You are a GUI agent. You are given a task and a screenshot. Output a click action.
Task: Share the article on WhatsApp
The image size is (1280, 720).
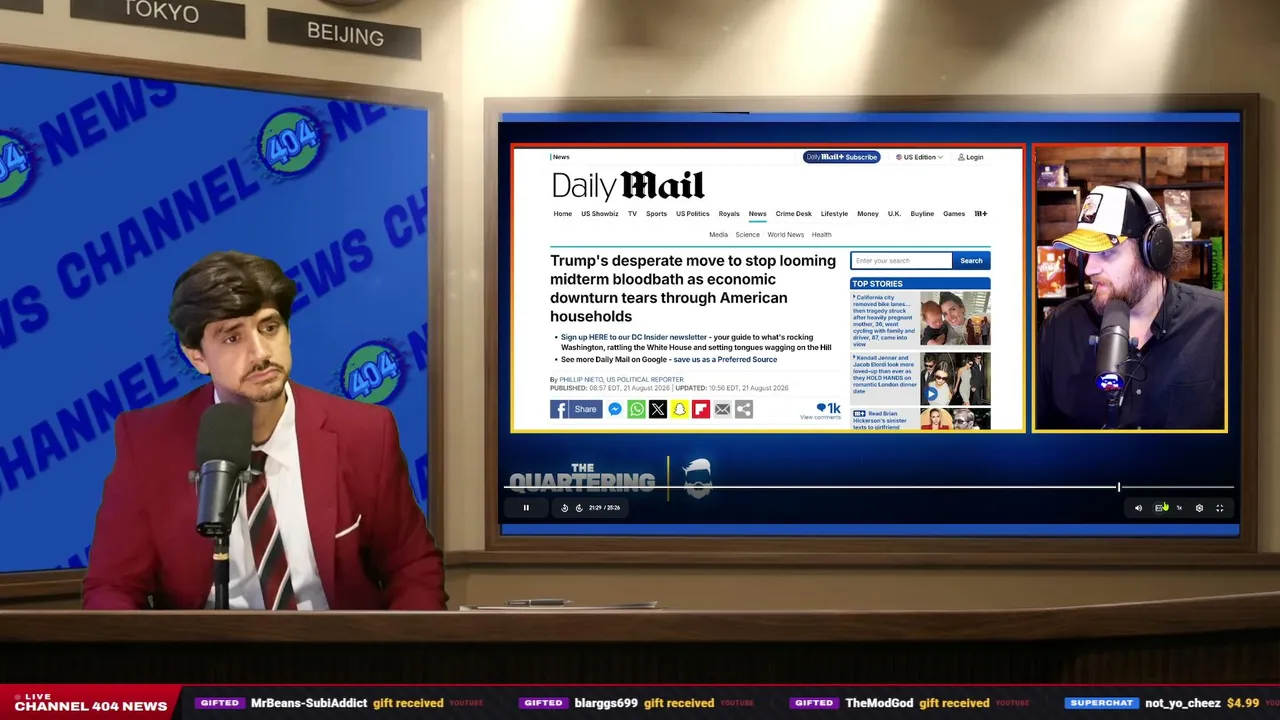[x=636, y=409]
